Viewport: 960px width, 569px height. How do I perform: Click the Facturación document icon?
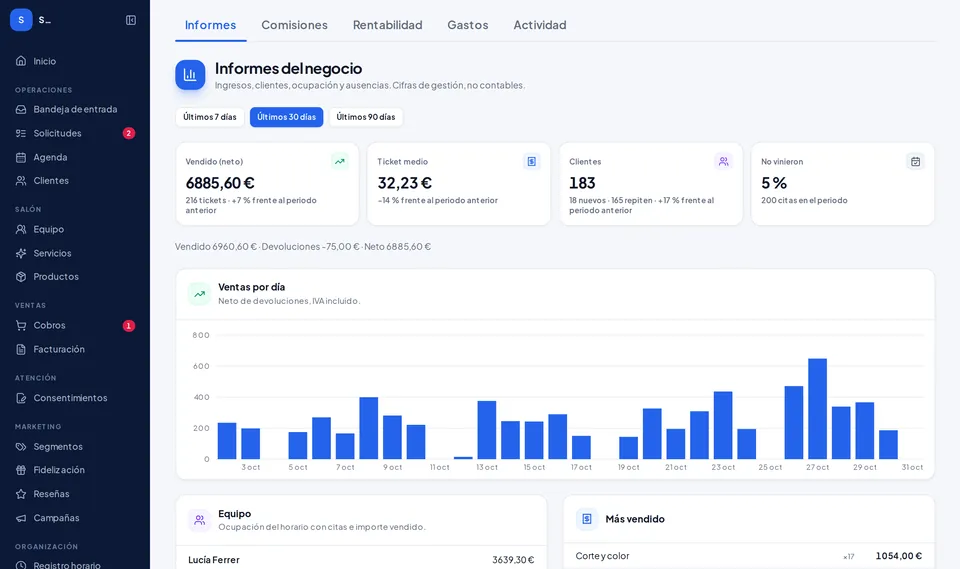coord(21,349)
